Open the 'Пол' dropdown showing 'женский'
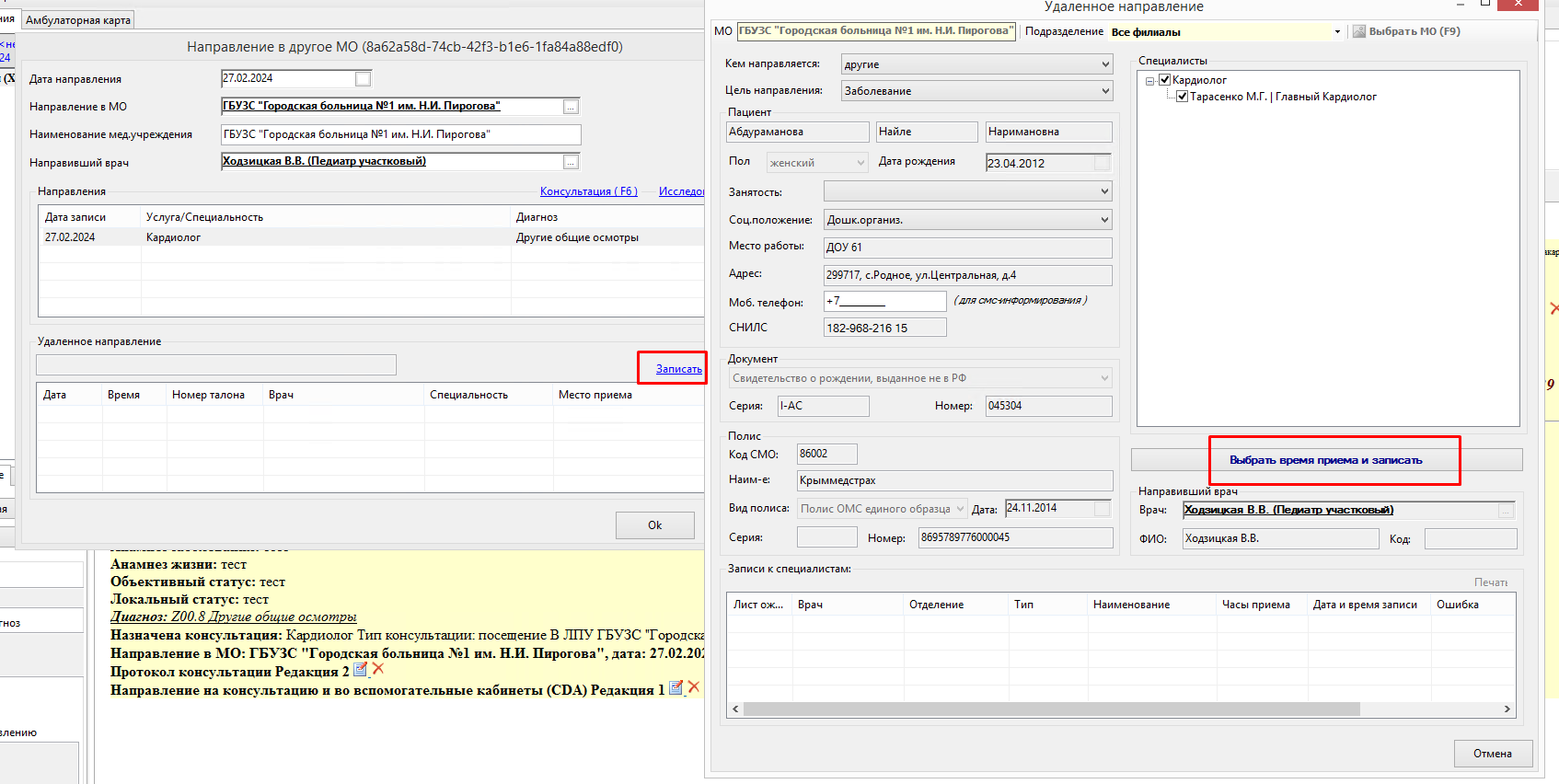Screen dimensions: 1559x784 860,163
